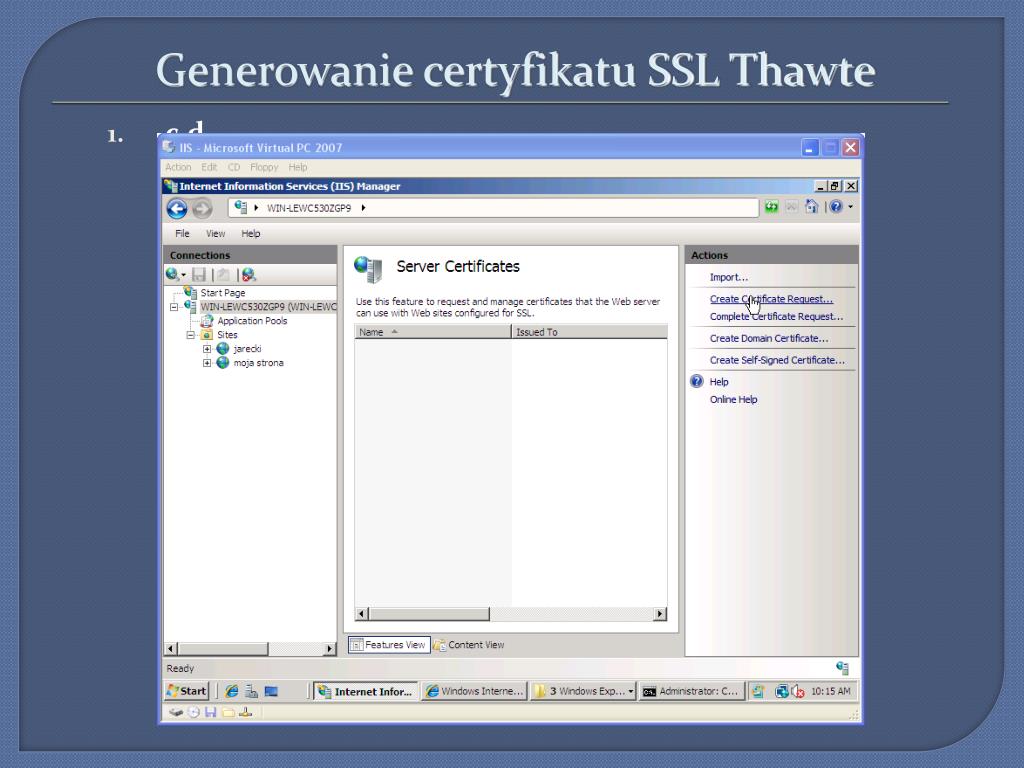The width and height of the screenshot is (1024, 768).
Task: Click Create Domain Certificate... link
Action: tap(769, 338)
